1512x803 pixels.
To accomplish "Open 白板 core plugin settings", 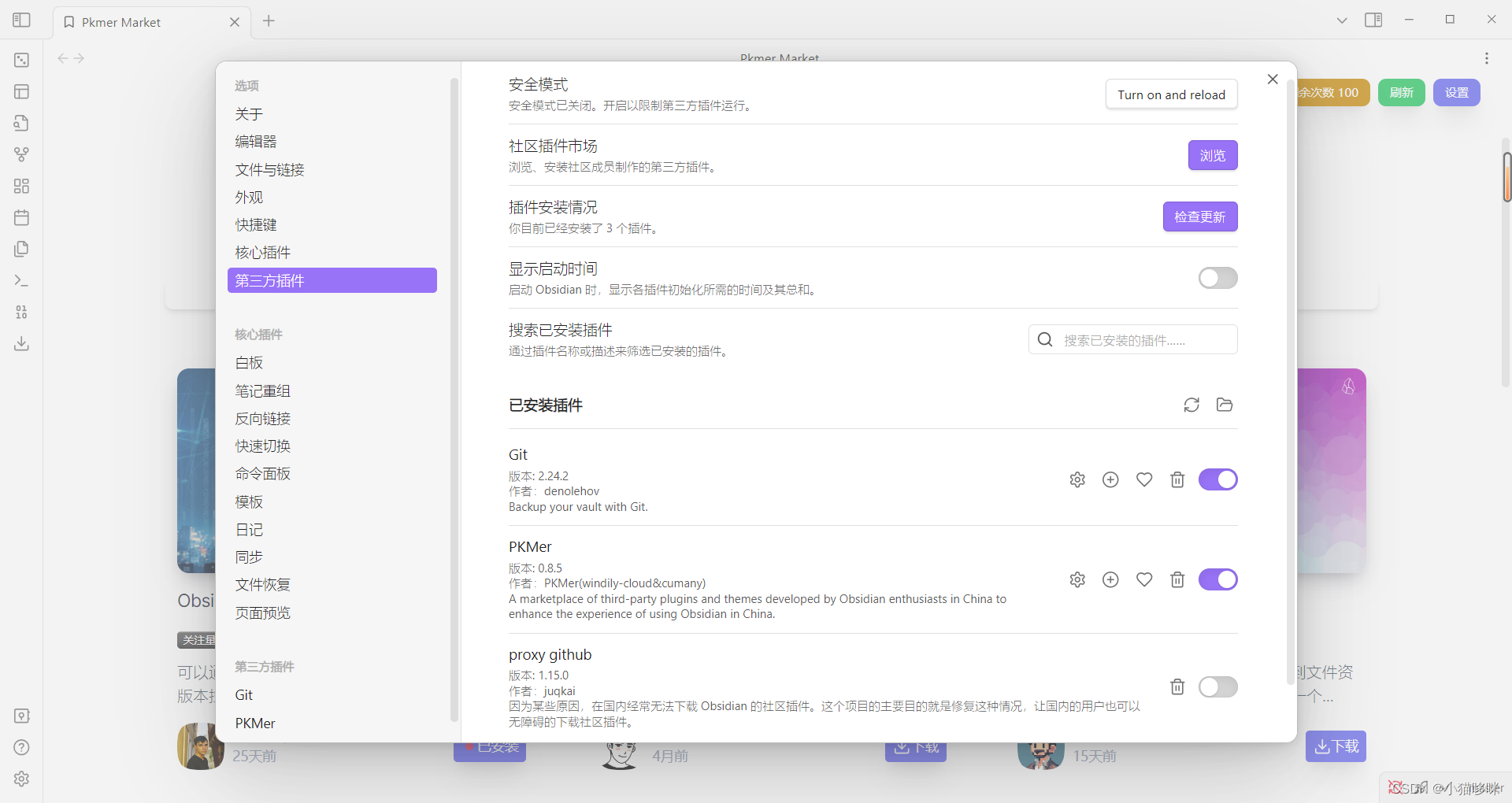I will [x=332, y=363].
